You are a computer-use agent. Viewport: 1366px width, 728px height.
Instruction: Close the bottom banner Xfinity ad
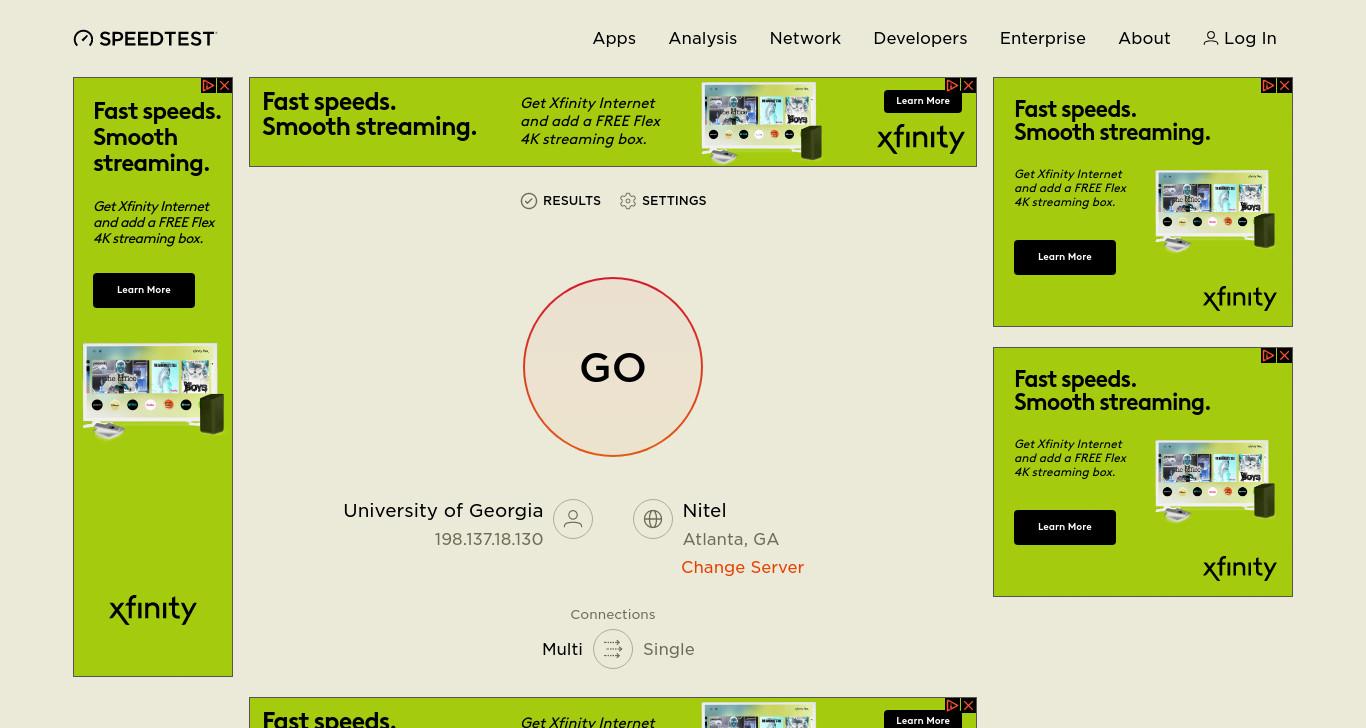pyautogui.click(x=968, y=706)
